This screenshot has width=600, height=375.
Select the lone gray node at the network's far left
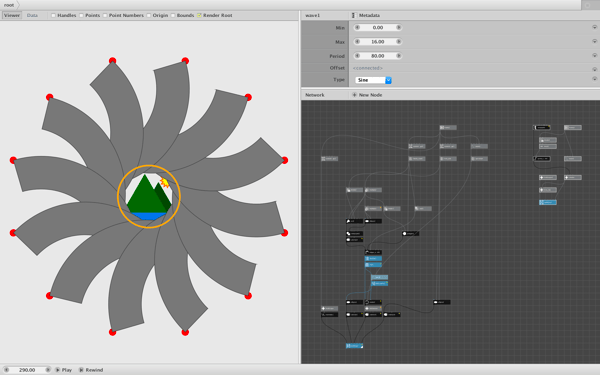[x=329, y=158]
